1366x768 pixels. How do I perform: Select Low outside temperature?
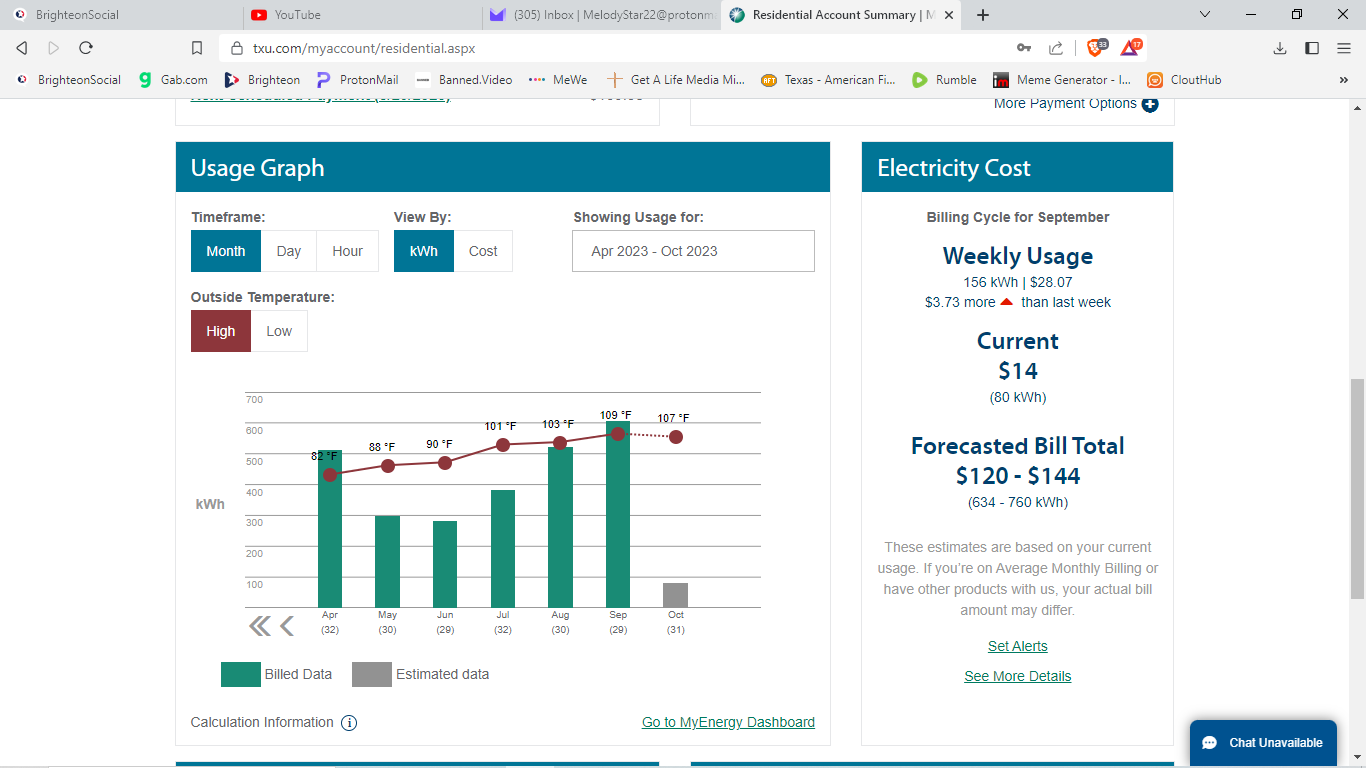(x=279, y=331)
